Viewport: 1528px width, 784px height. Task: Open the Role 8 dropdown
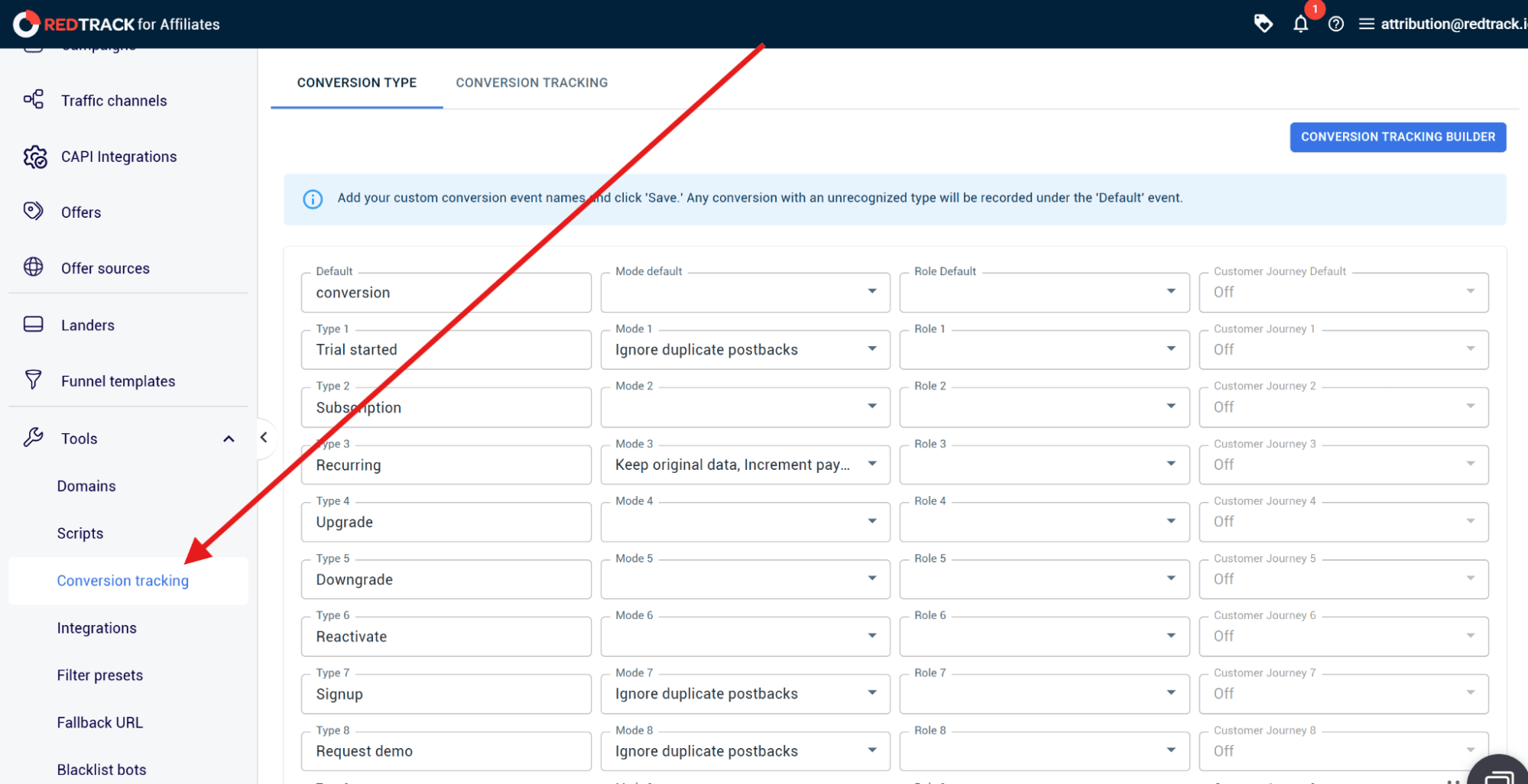(x=1044, y=751)
